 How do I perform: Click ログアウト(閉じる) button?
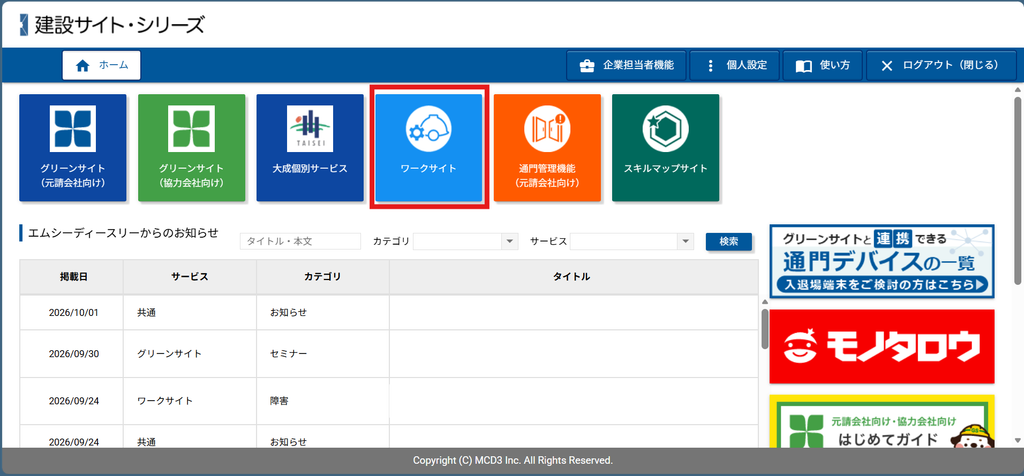[x=940, y=65]
